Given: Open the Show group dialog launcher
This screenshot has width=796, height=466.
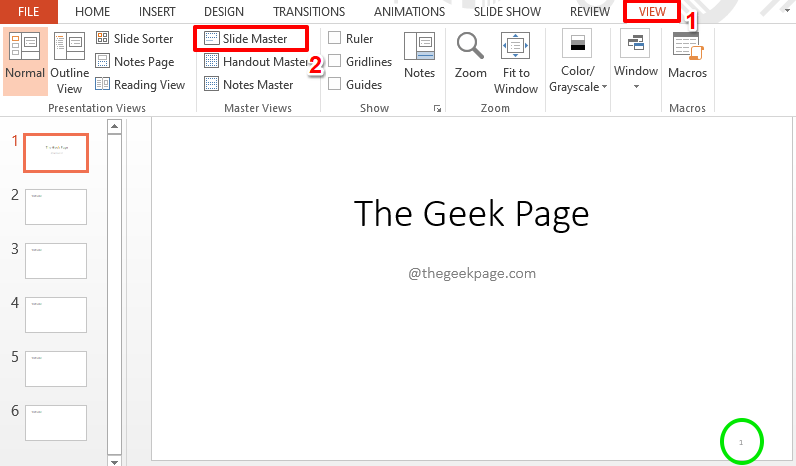Looking at the screenshot, I should pos(437,108).
